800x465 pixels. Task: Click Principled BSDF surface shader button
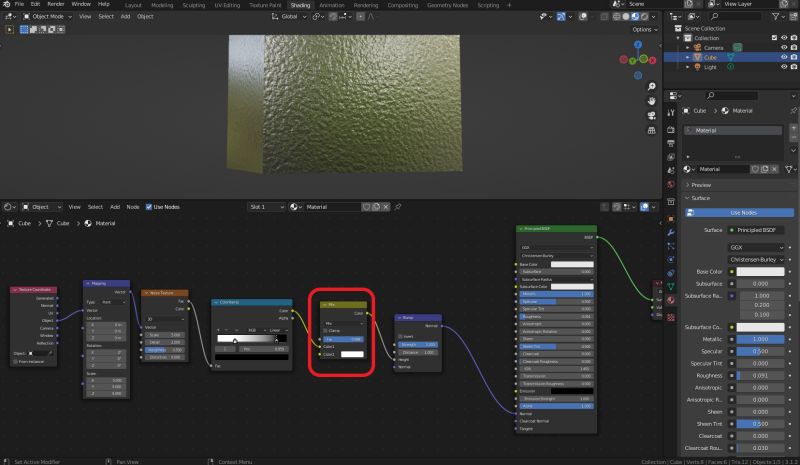click(756, 230)
